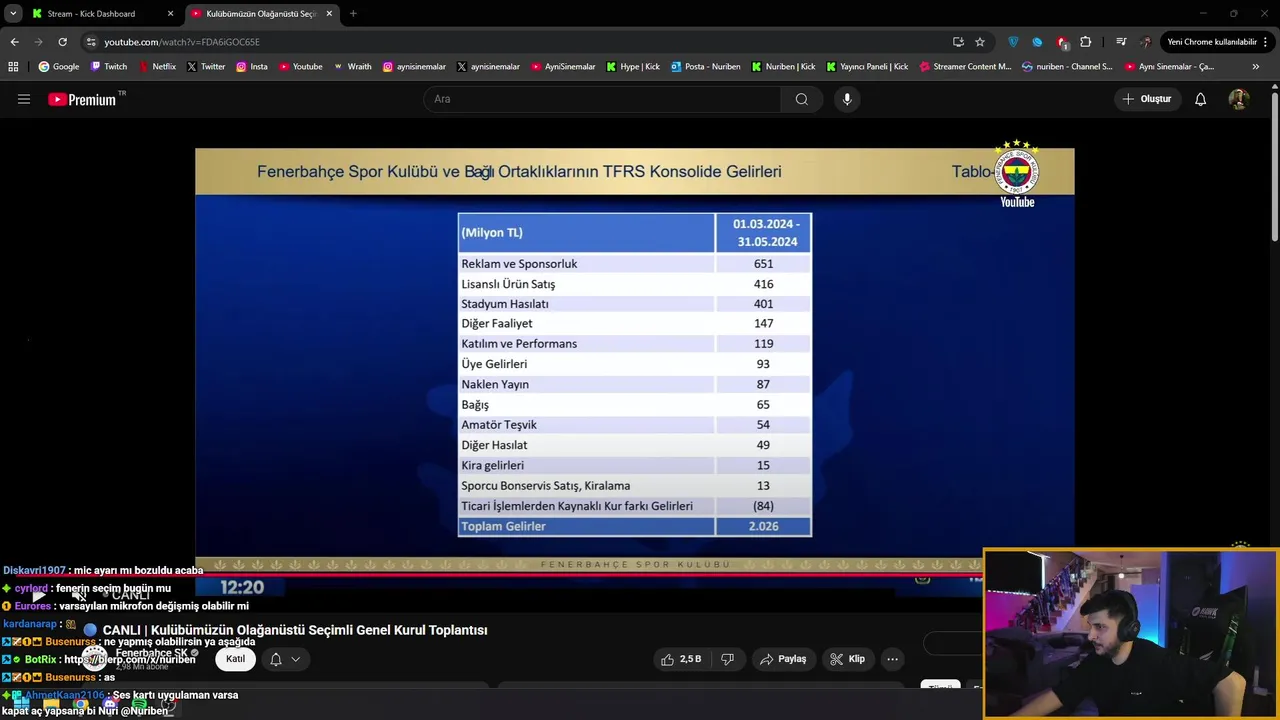
Task: Open more actions ellipsis under video
Action: coord(892,659)
